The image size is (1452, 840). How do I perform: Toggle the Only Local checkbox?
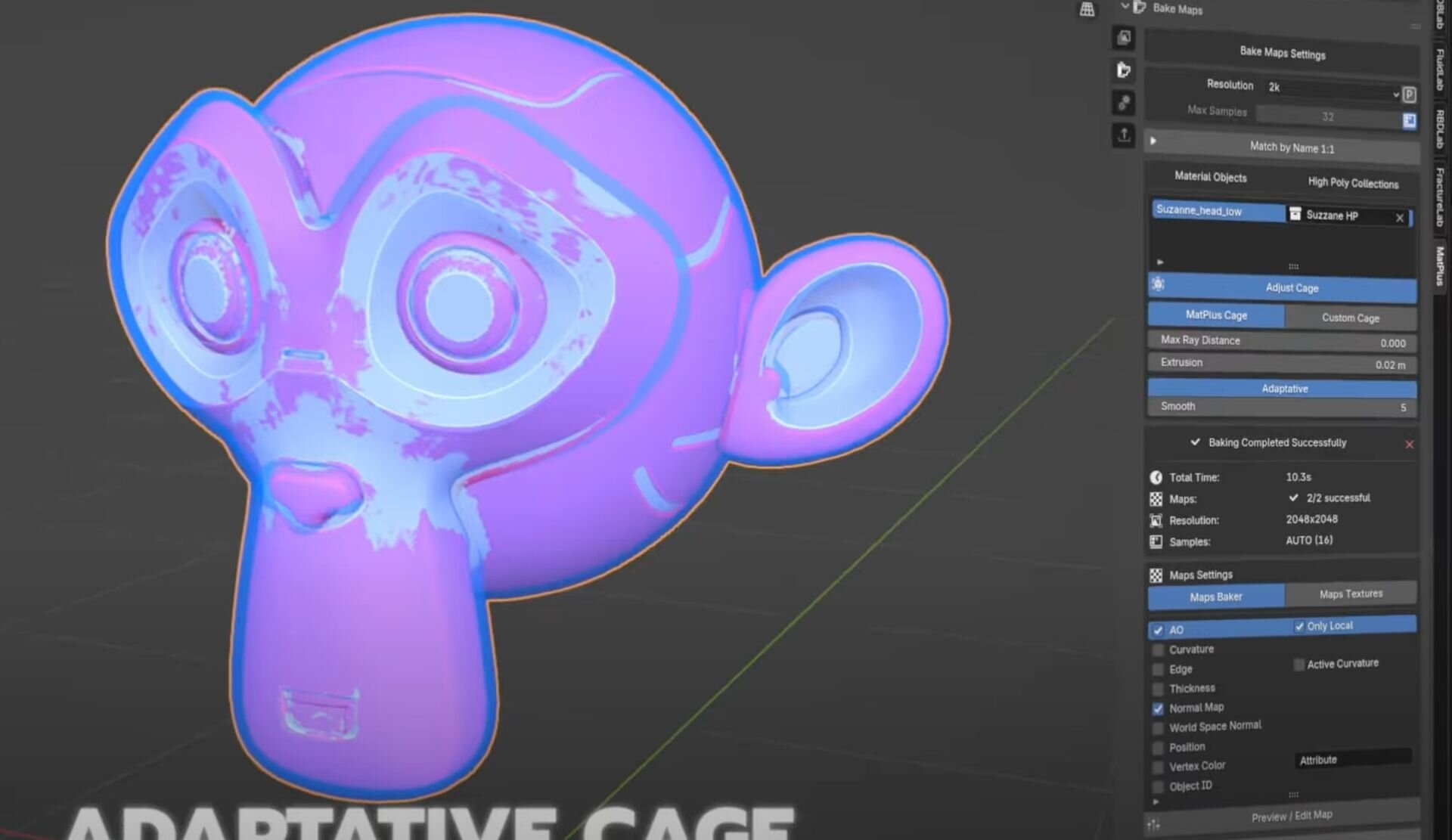click(x=1299, y=626)
